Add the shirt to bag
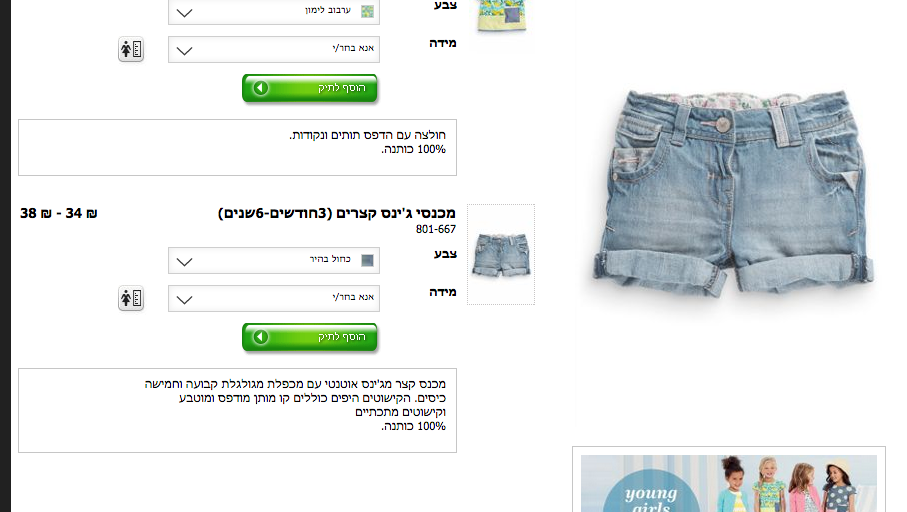Image resolution: width=907 pixels, height=512 pixels. coord(310,88)
